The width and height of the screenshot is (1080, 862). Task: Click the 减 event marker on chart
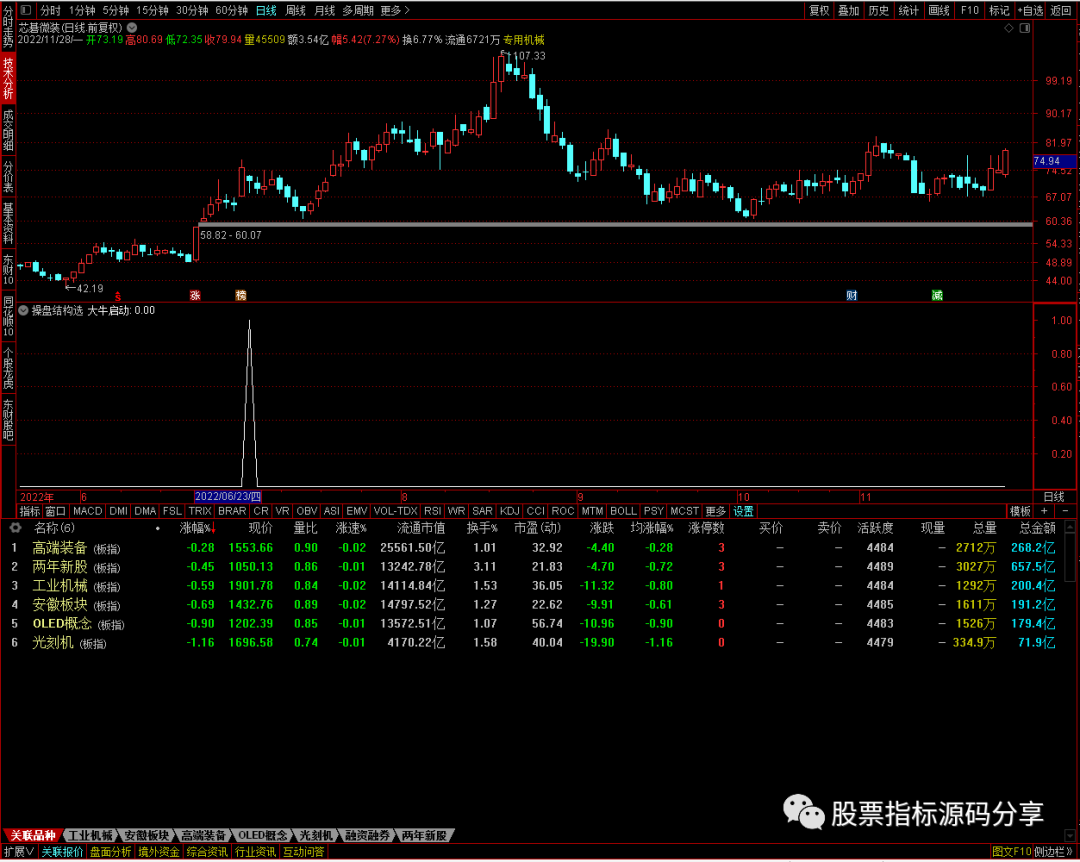coord(937,296)
